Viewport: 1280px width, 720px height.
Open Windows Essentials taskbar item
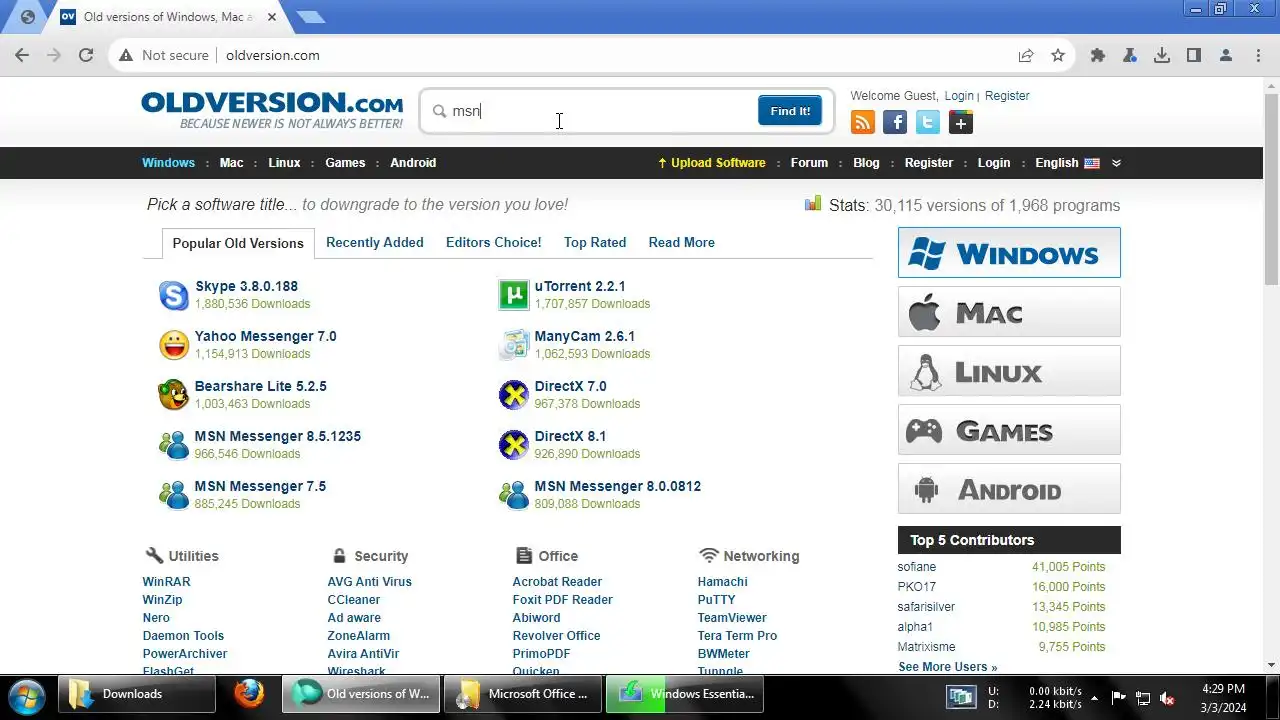pyautogui.click(x=685, y=694)
